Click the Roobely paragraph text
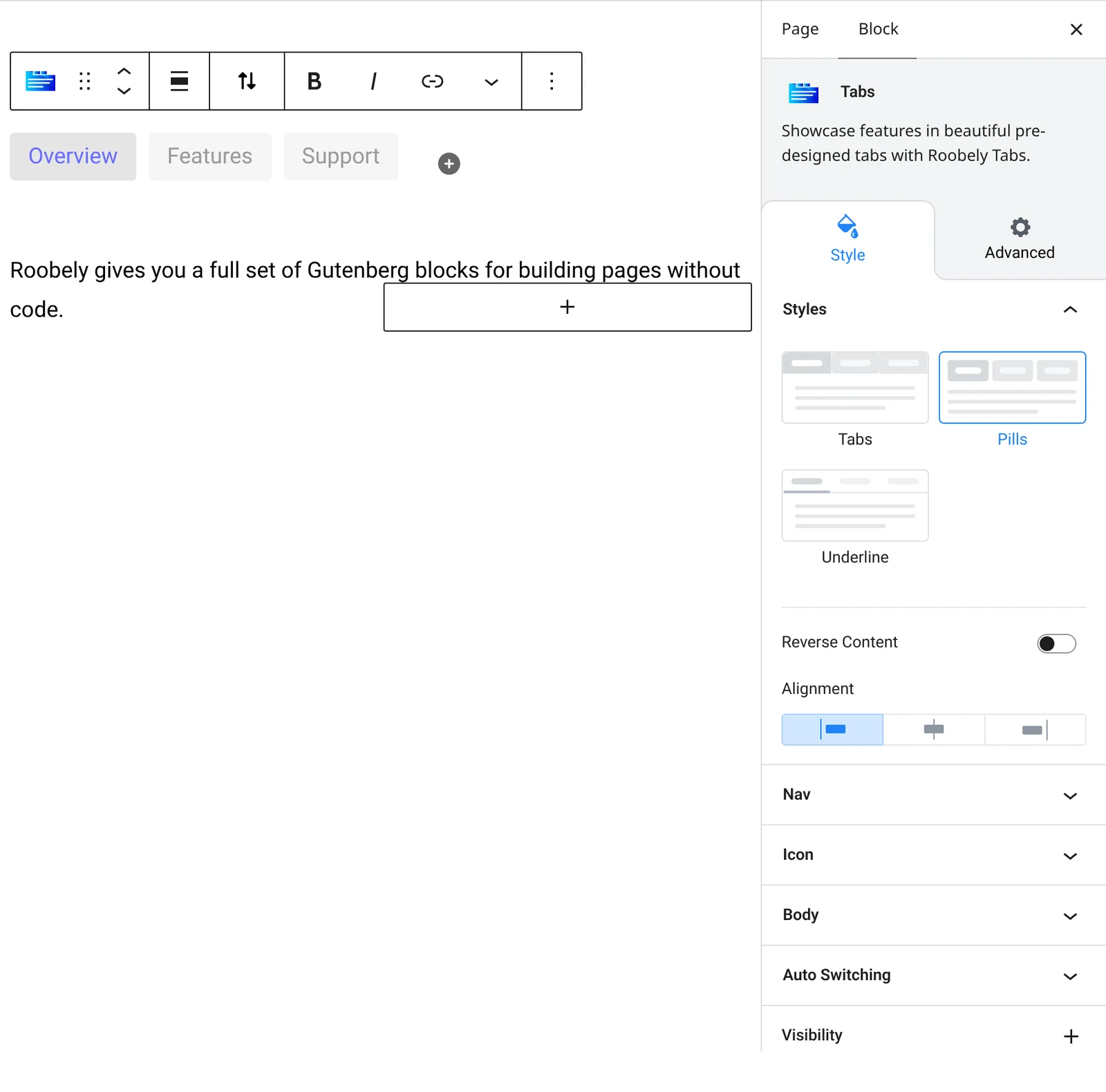 point(375,290)
